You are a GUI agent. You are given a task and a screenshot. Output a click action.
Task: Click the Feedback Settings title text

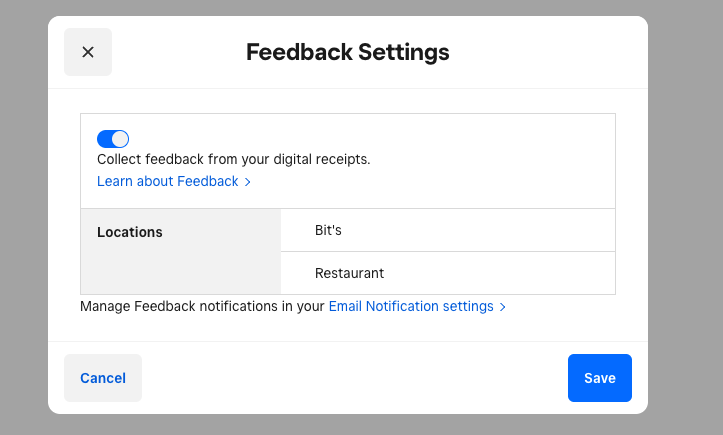click(x=347, y=52)
